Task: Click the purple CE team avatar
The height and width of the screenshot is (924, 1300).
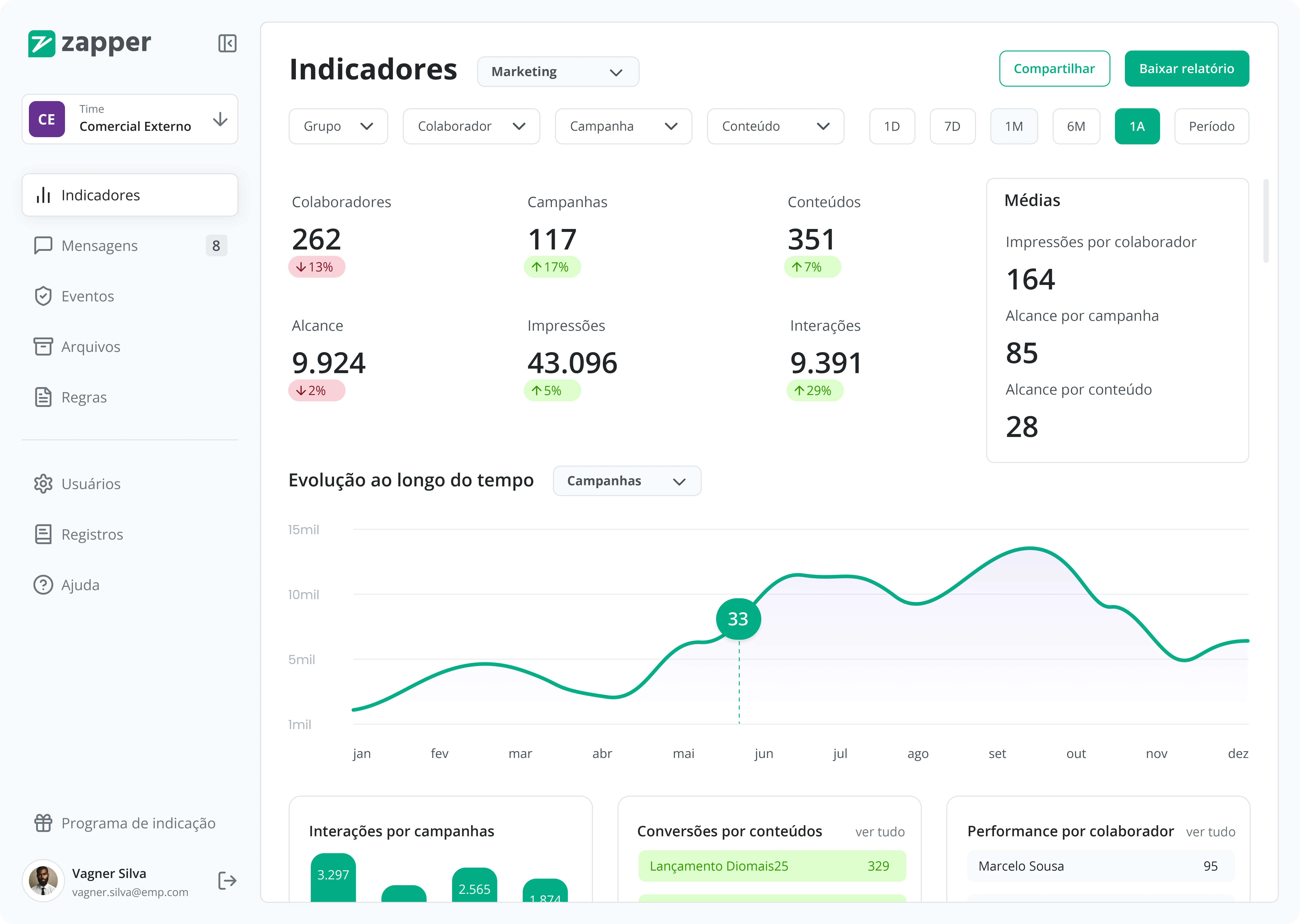Action: click(x=47, y=119)
